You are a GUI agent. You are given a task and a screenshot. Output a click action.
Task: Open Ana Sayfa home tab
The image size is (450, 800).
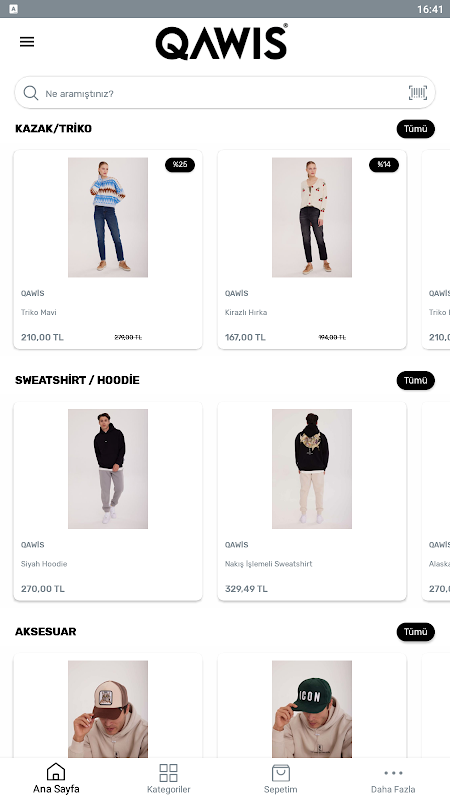click(x=56, y=779)
